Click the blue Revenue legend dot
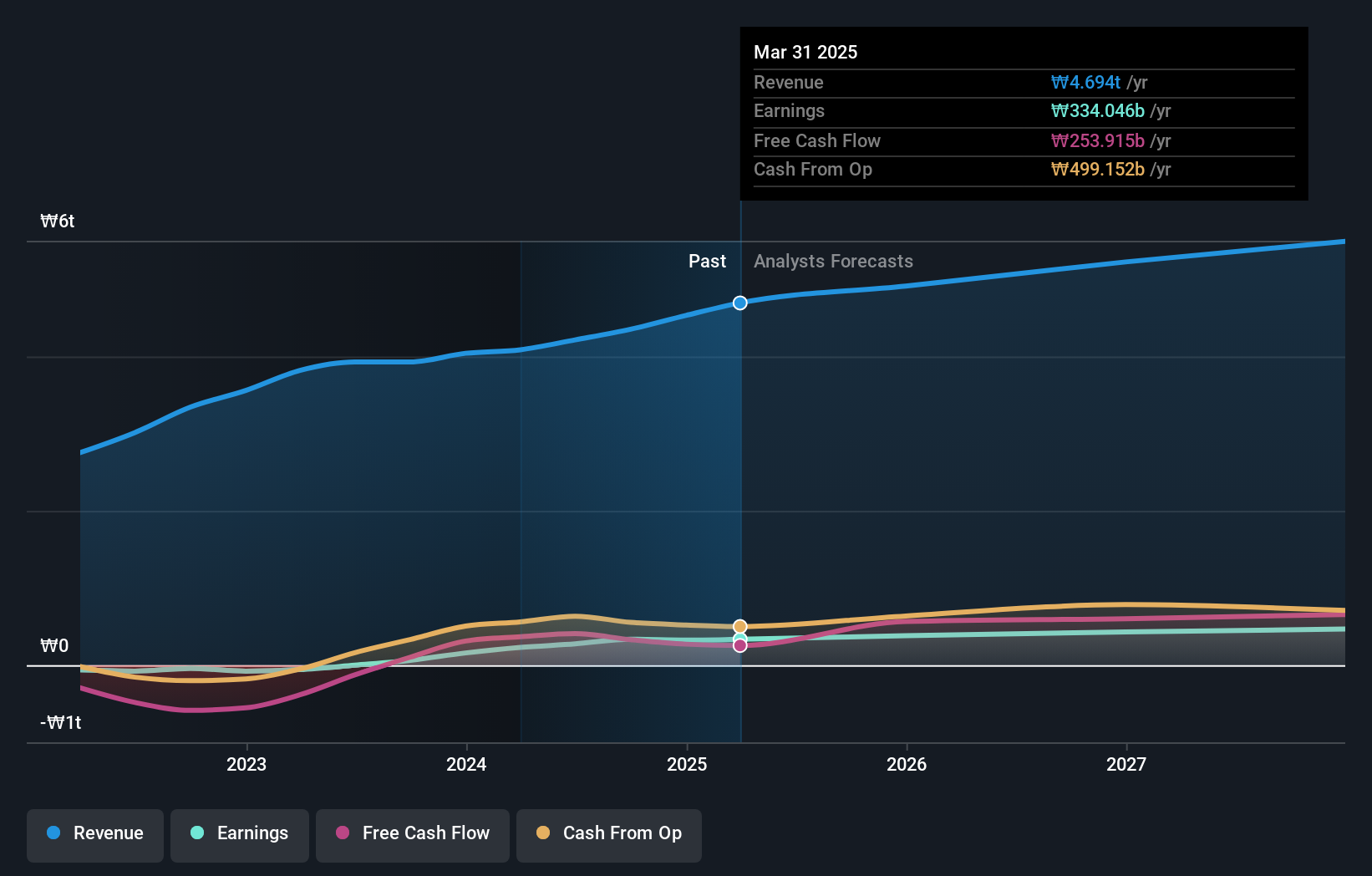The height and width of the screenshot is (876, 1372). pos(52,833)
